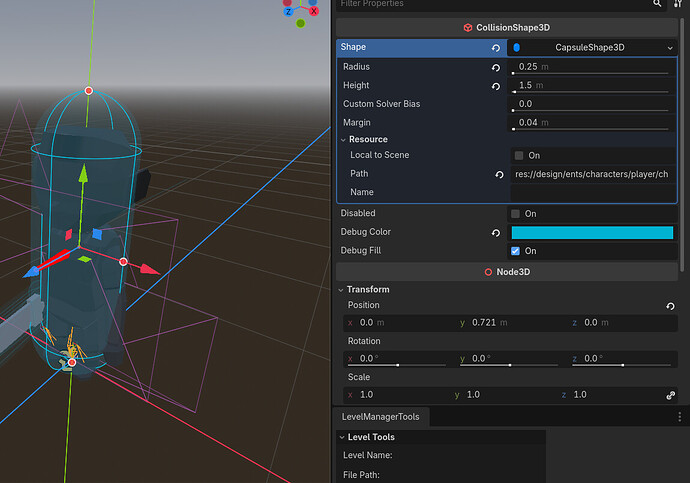The image size is (690, 483).
Task: Click the capsule radius handle on the side
Action: click(123, 262)
